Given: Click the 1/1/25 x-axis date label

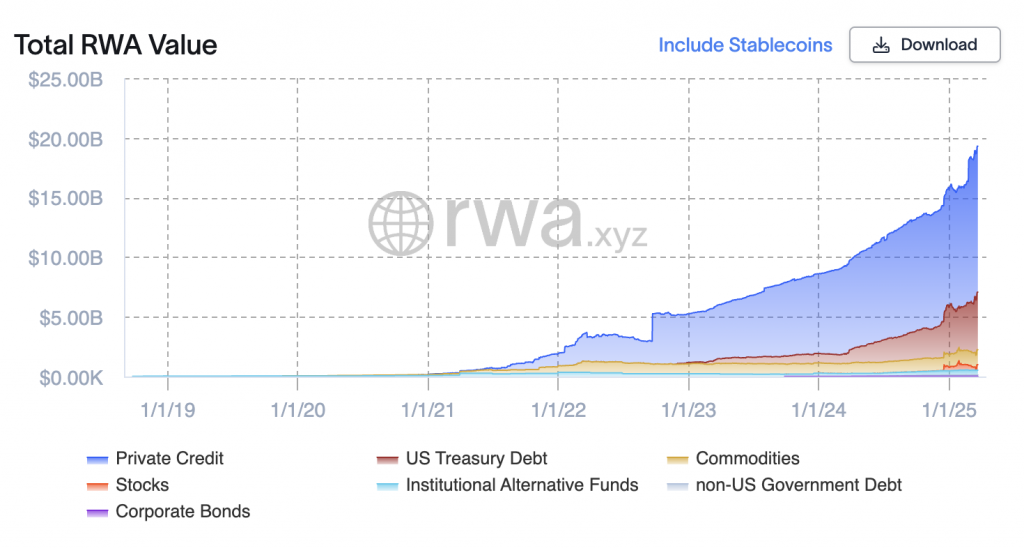Looking at the screenshot, I should (x=949, y=409).
